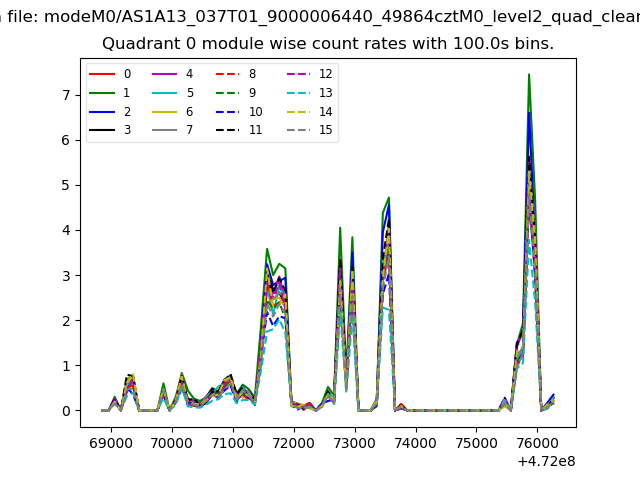Image resolution: width=640 pixels, height=480 pixels.
Task: Click the x-axis tick label 69000
Action: [110, 440]
